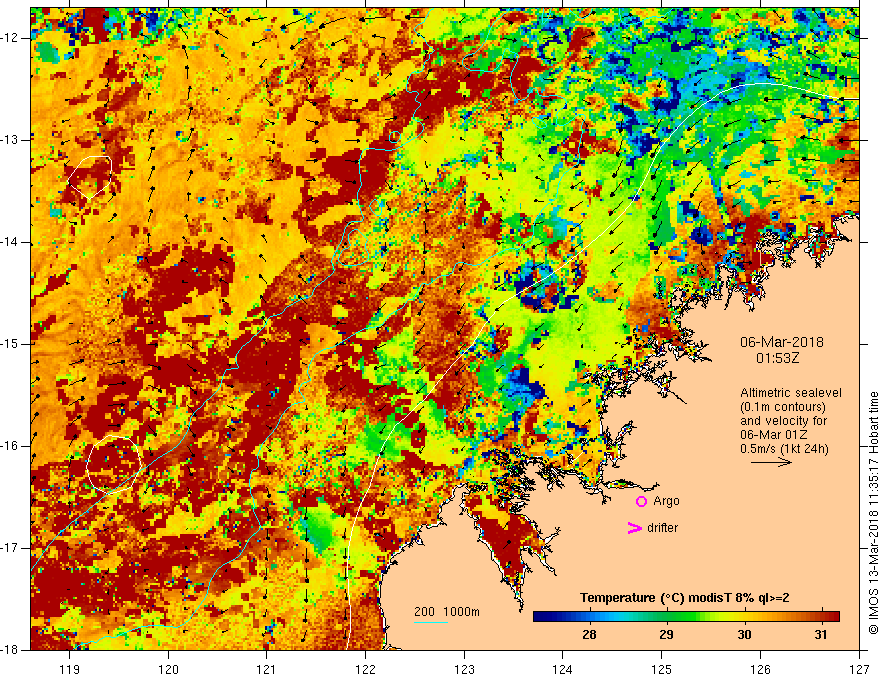Screen dimensions: 880x680
Task: Click the "06-Mar 01Z" text line
Action: click(x=773, y=435)
